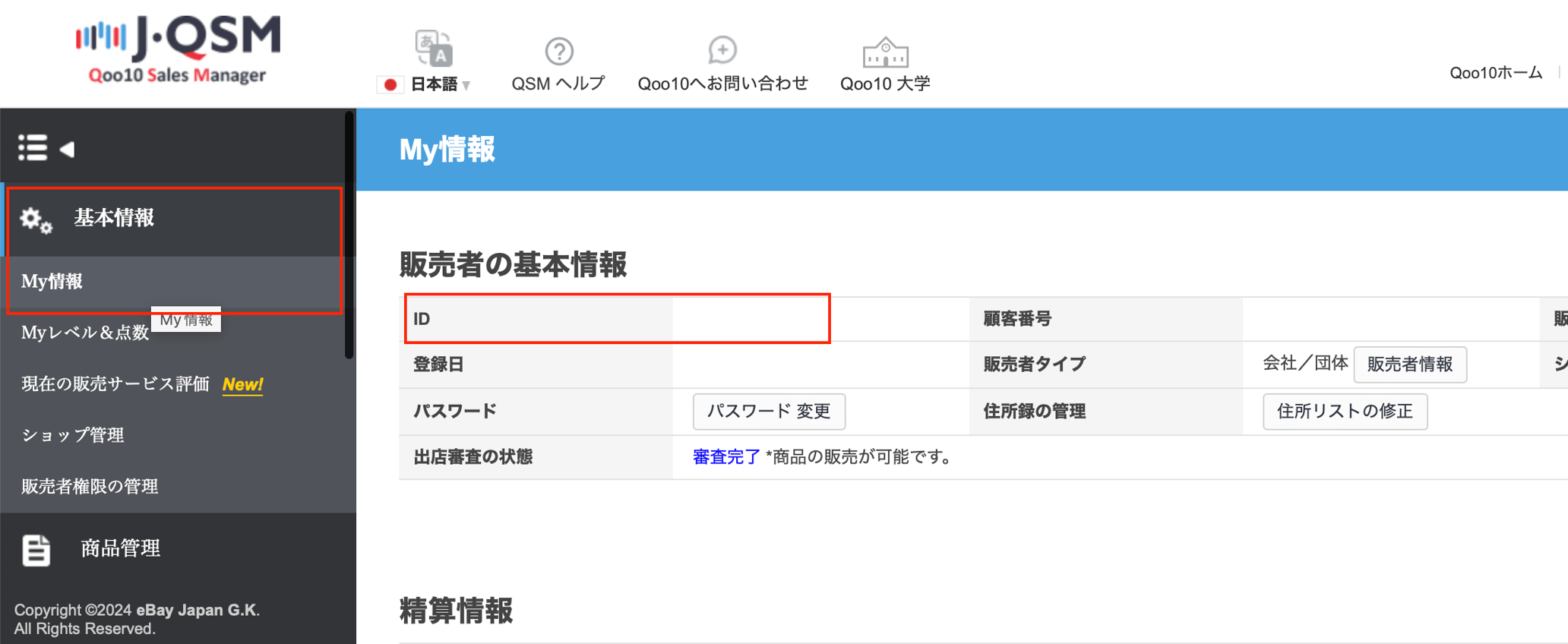Click the document icon beside 商品管理
Viewport: 1568px width, 644px height.
(36, 549)
